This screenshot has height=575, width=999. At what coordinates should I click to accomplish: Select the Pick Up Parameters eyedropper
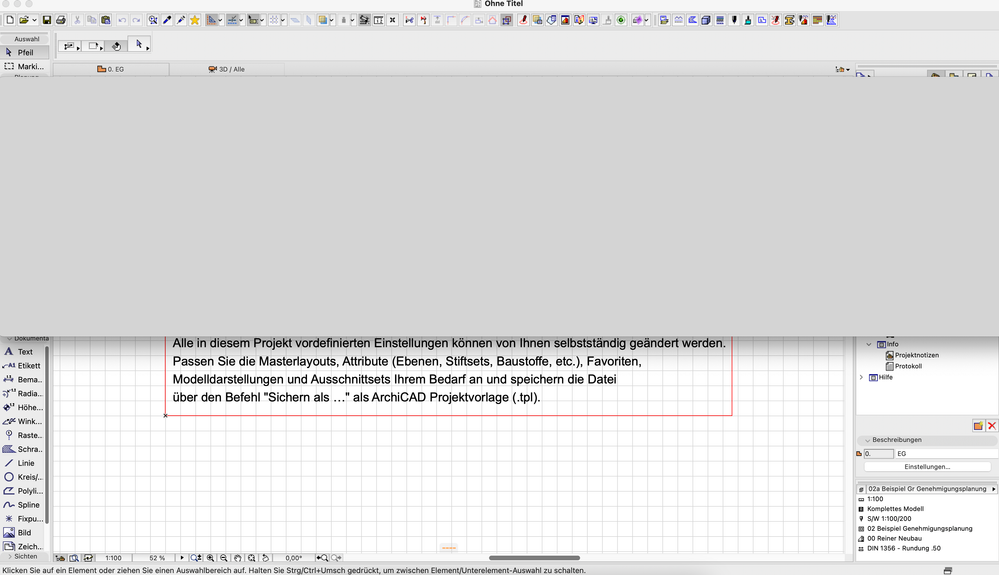coord(167,20)
